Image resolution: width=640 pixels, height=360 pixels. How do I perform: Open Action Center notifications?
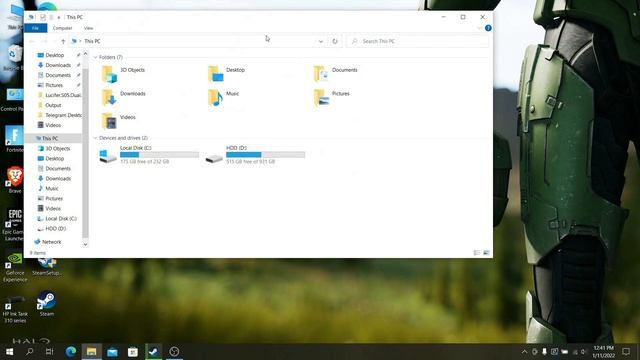pos(626,351)
